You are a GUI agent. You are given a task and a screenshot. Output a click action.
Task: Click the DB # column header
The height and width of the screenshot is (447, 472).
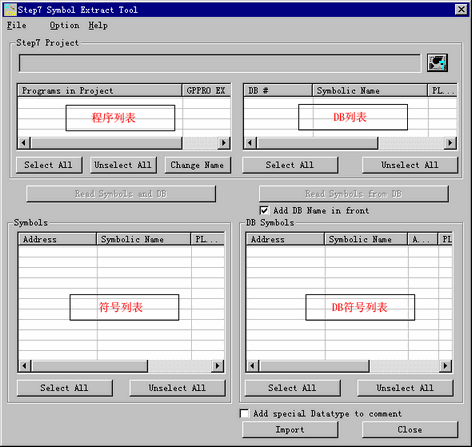[278, 91]
